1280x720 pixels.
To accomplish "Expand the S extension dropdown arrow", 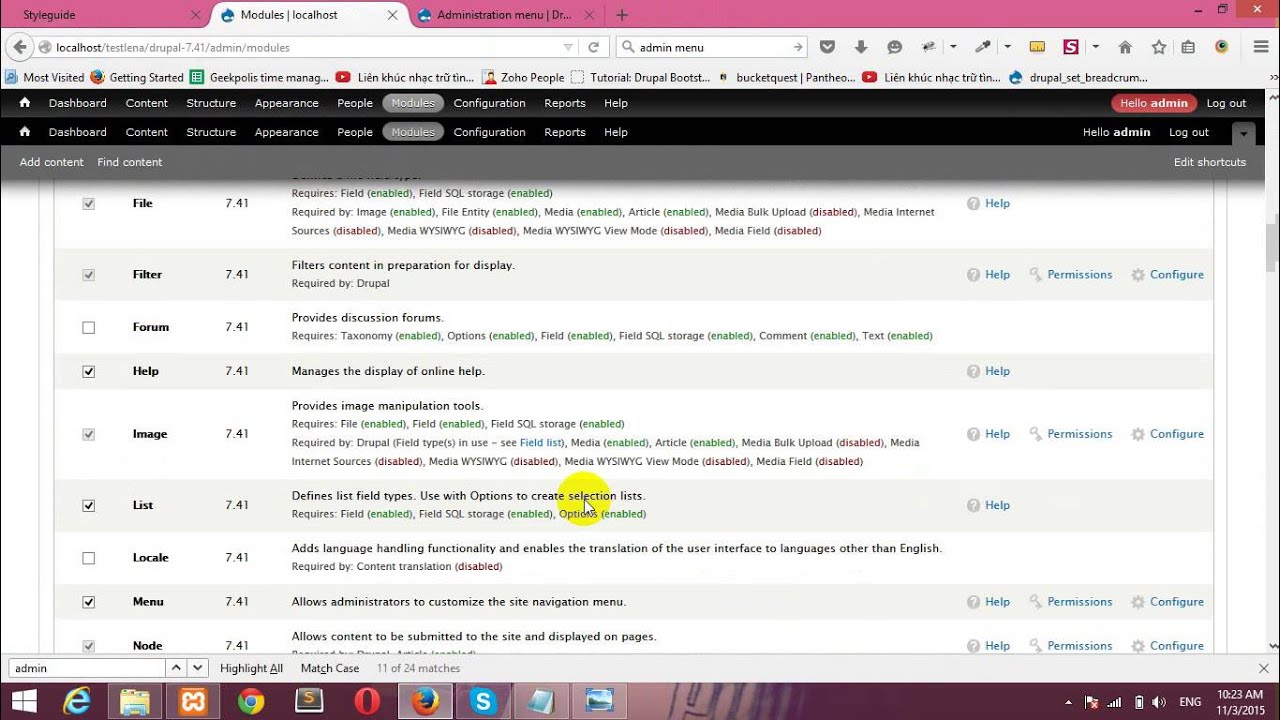I will click(x=1096, y=47).
